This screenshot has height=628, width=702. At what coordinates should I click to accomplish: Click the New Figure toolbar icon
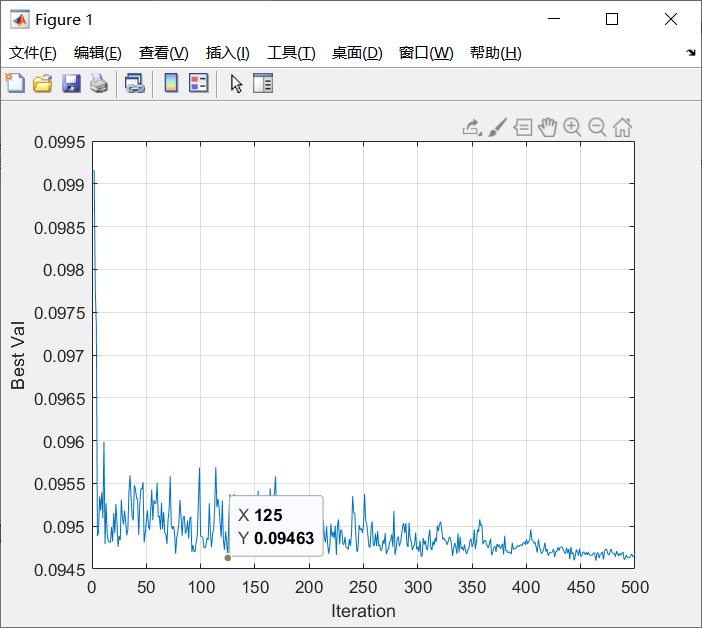coord(15,83)
